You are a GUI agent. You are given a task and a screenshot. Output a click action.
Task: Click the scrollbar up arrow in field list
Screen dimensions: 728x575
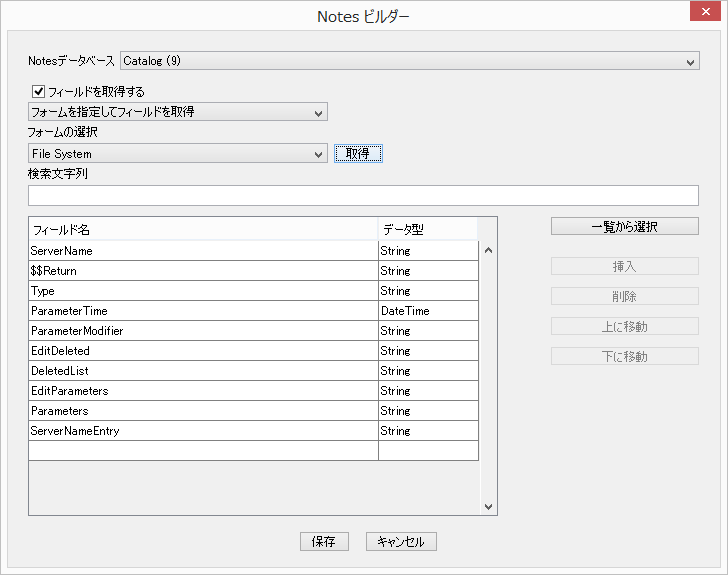[489, 250]
